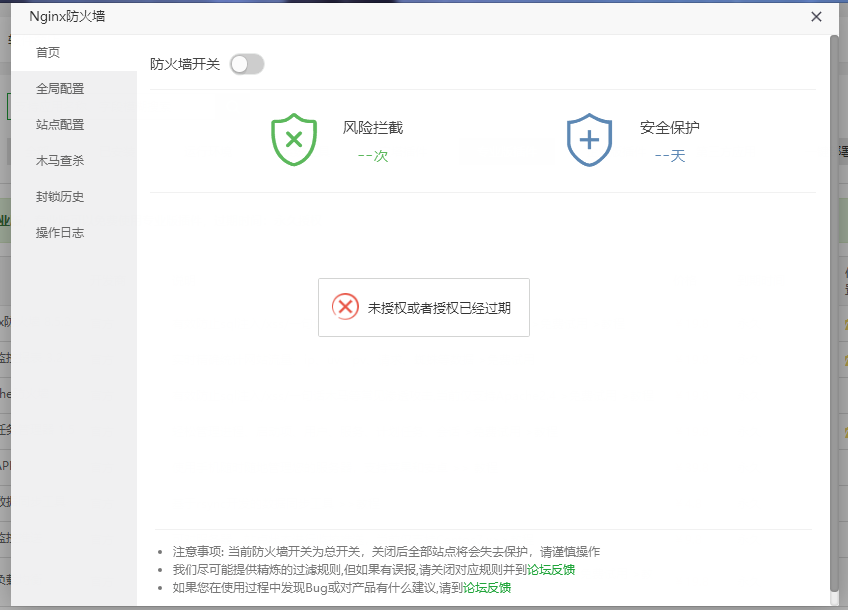
Task: Click the 安全保护 heading
Action: pos(670,128)
